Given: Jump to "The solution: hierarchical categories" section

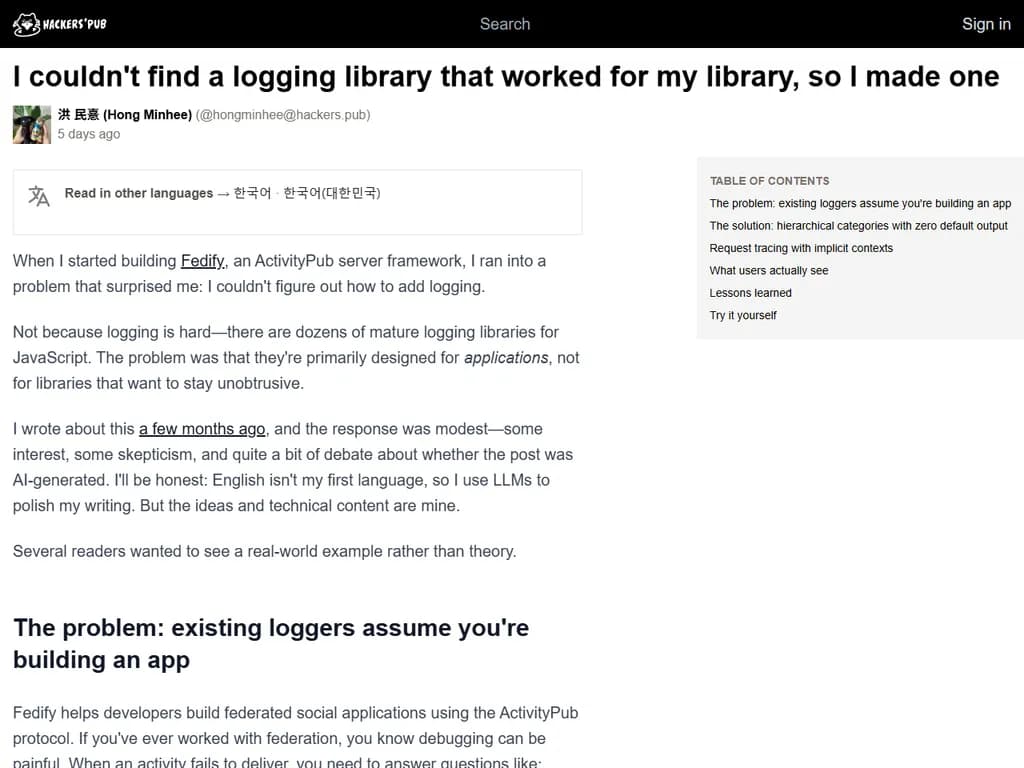Looking at the screenshot, I should coord(858,225).
